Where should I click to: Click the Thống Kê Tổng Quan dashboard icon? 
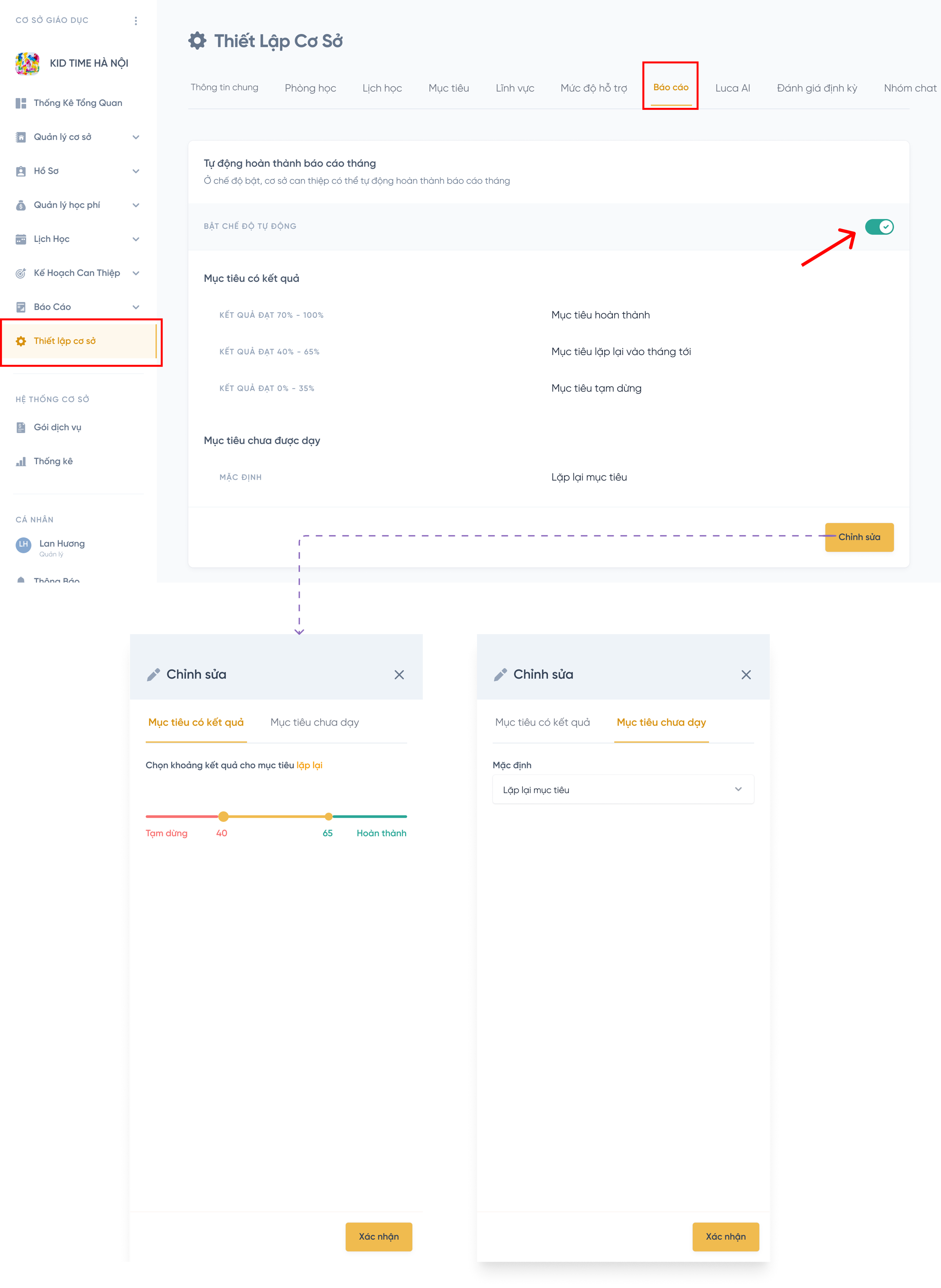[21, 103]
